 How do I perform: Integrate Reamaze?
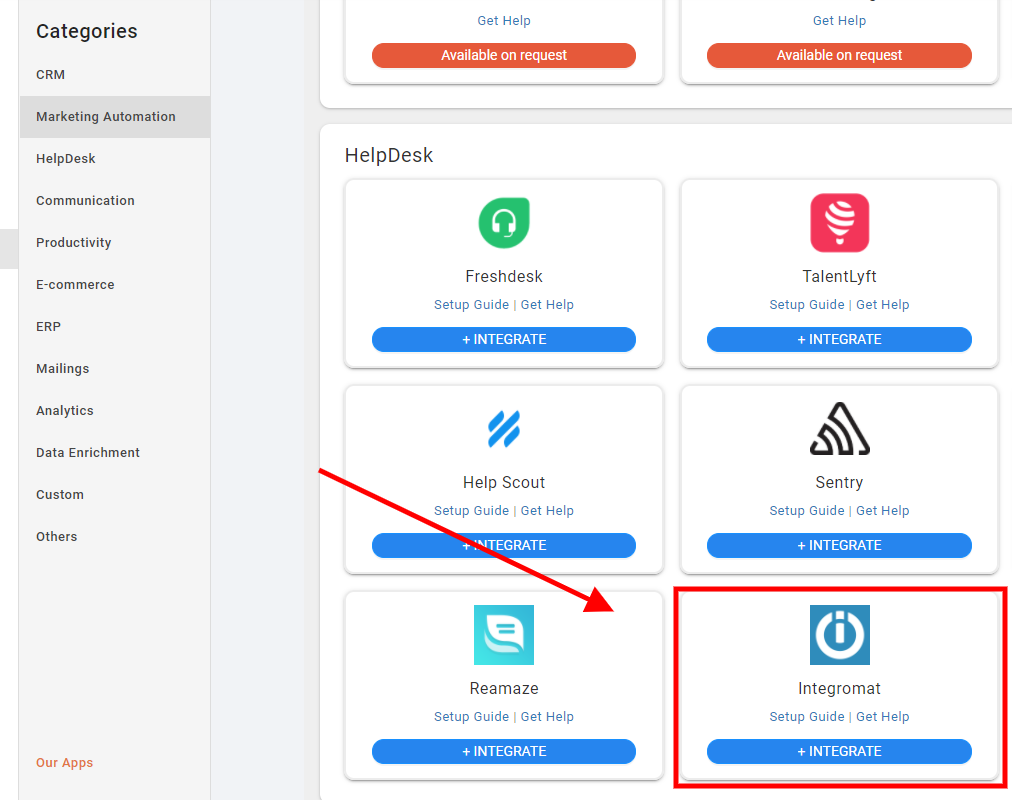pyautogui.click(x=504, y=752)
